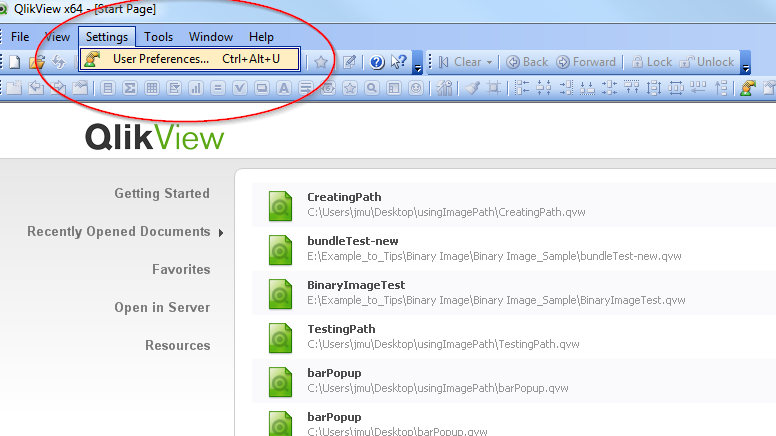This screenshot has height=436, width=776.
Task: Click path text ending bundleTest-new.qvw
Action: click(x=494, y=256)
